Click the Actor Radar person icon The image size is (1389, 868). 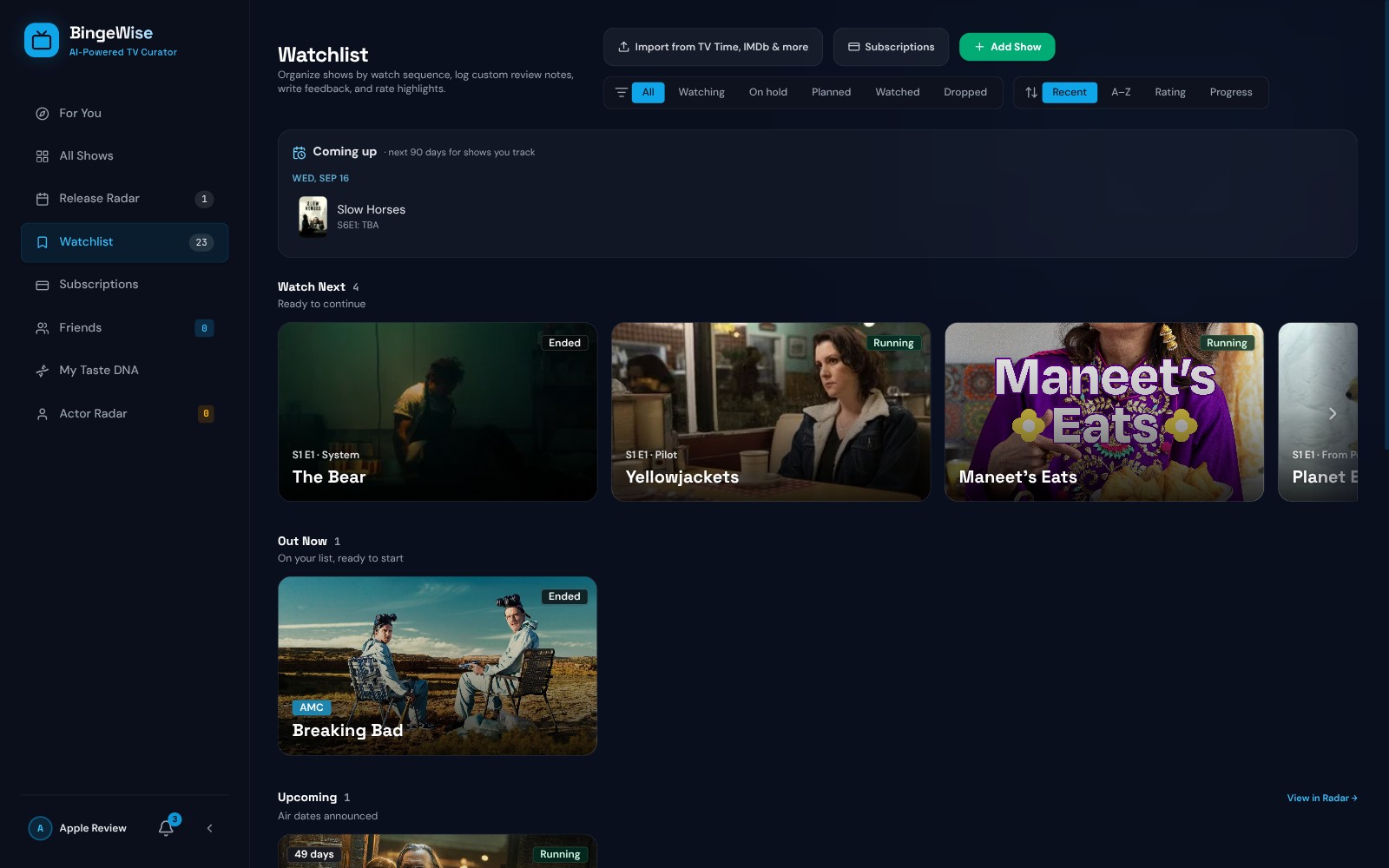(x=42, y=414)
